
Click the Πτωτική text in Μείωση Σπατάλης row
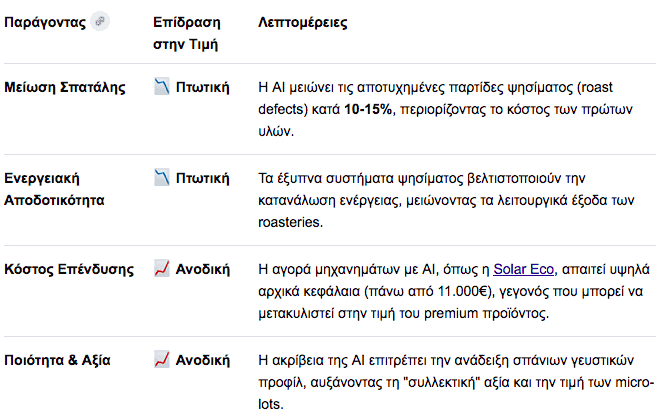point(204,87)
